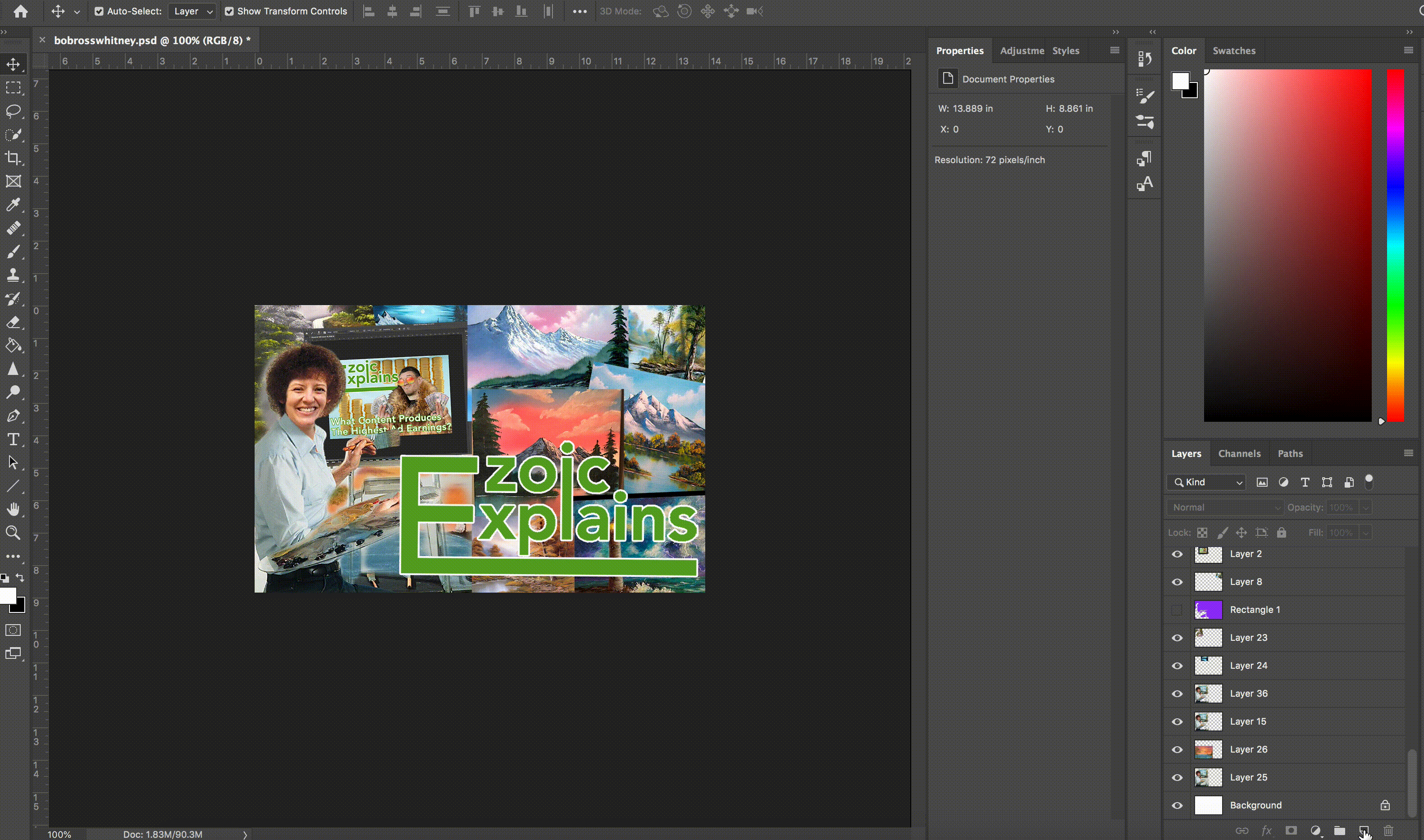Select the Move tool in toolbar
This screenshot has height=840, width=1424.
click(x=14, y=65)
